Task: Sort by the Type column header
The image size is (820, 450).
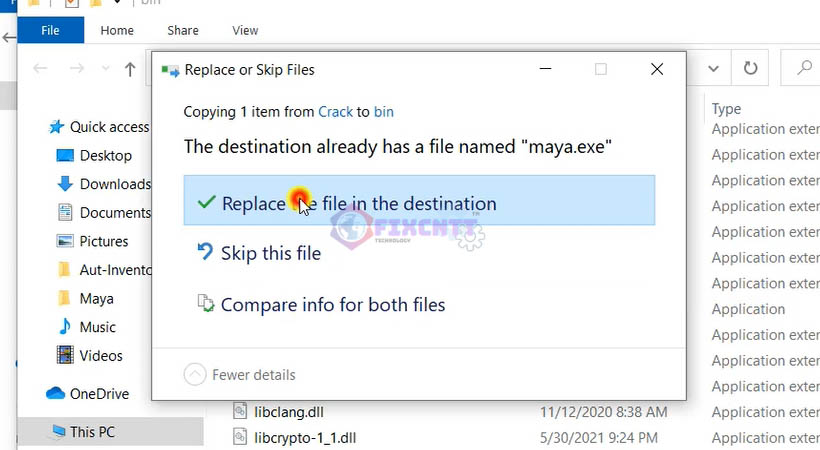Action: tap(726, 109)
